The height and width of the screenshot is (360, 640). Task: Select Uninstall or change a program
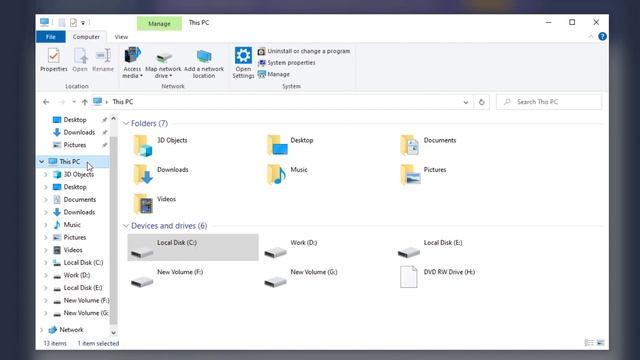(304, 51)
